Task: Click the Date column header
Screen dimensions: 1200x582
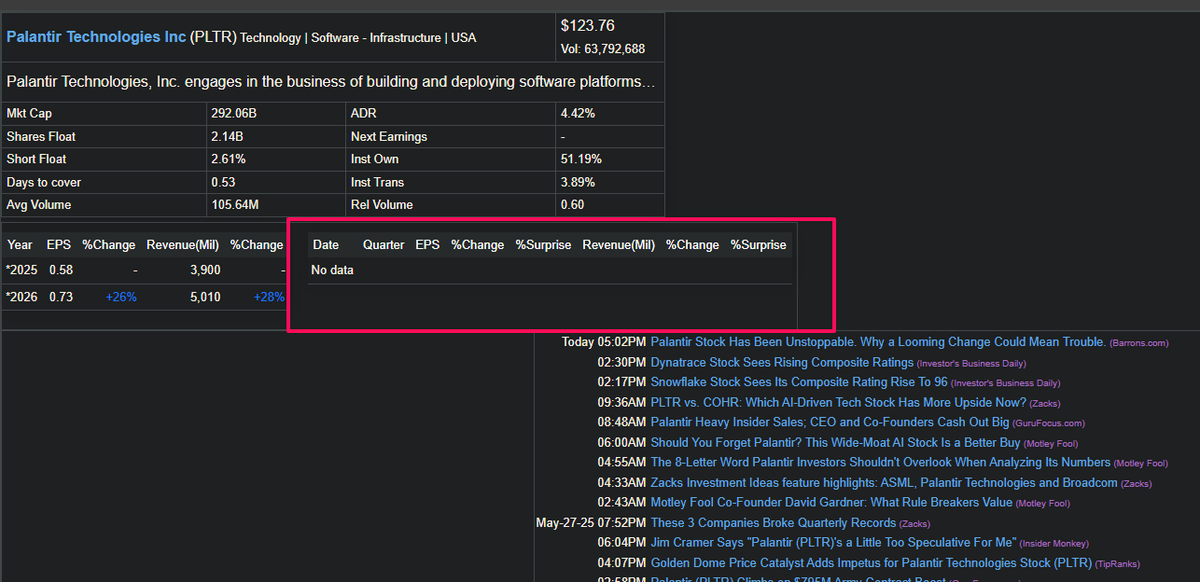Action: click(326, 245)
